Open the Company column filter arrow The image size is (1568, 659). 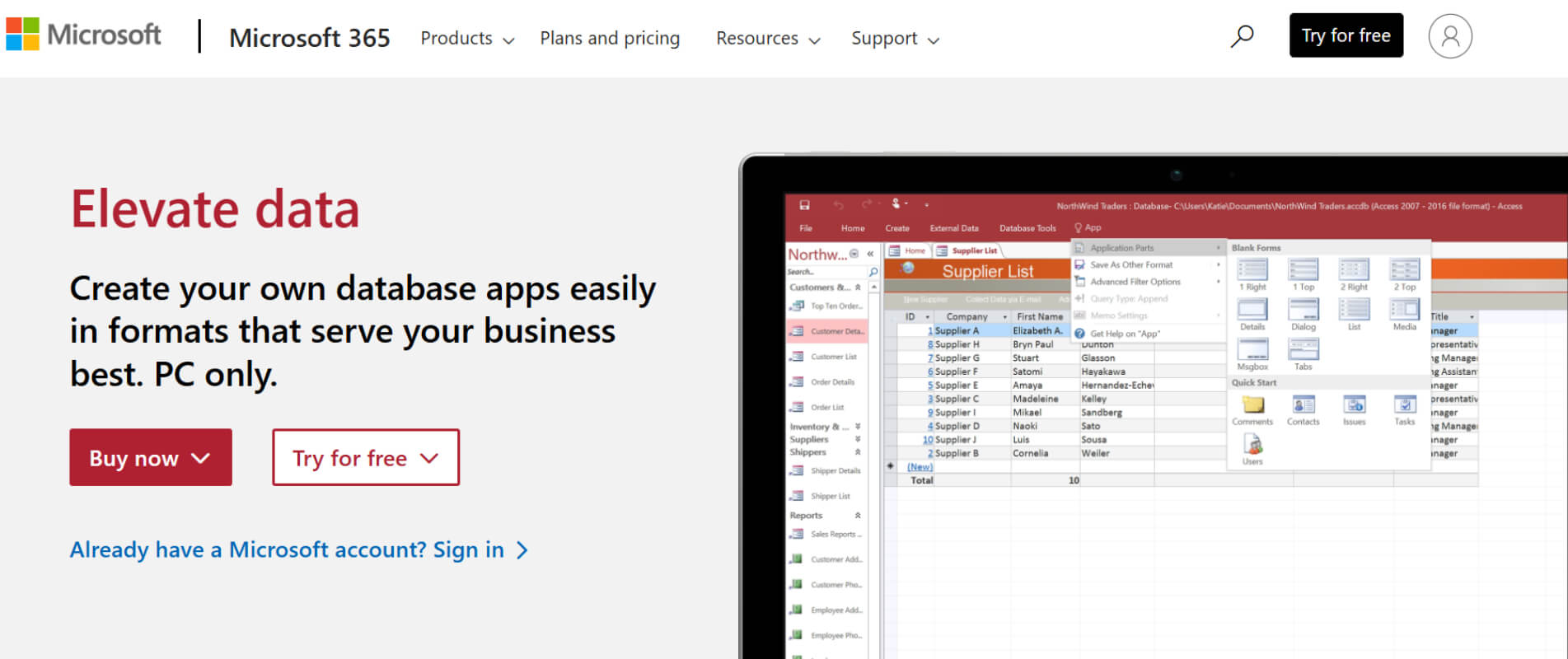[1004, 317]
